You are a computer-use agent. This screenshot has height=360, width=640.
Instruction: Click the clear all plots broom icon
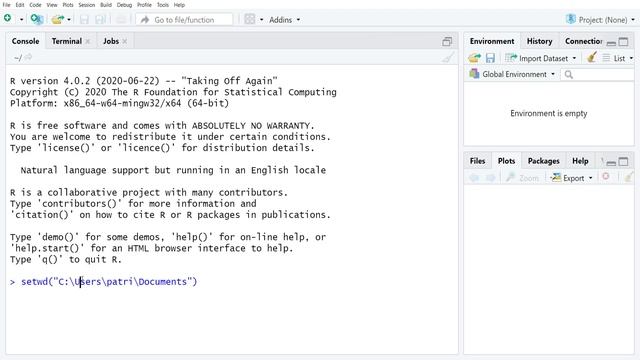pyautogui.click(x=629, y=177)
